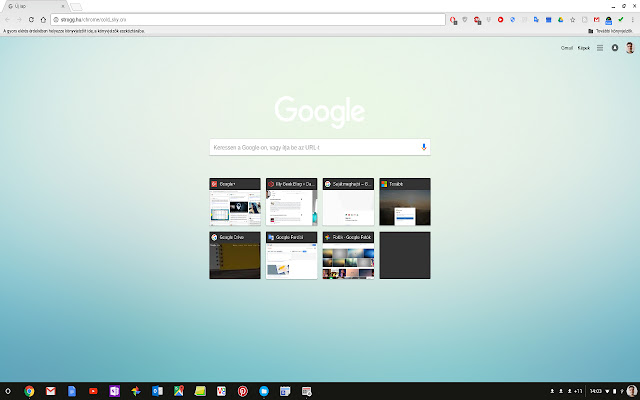Click the browser back arrow
640x400 pixels.
coord(7,20)
